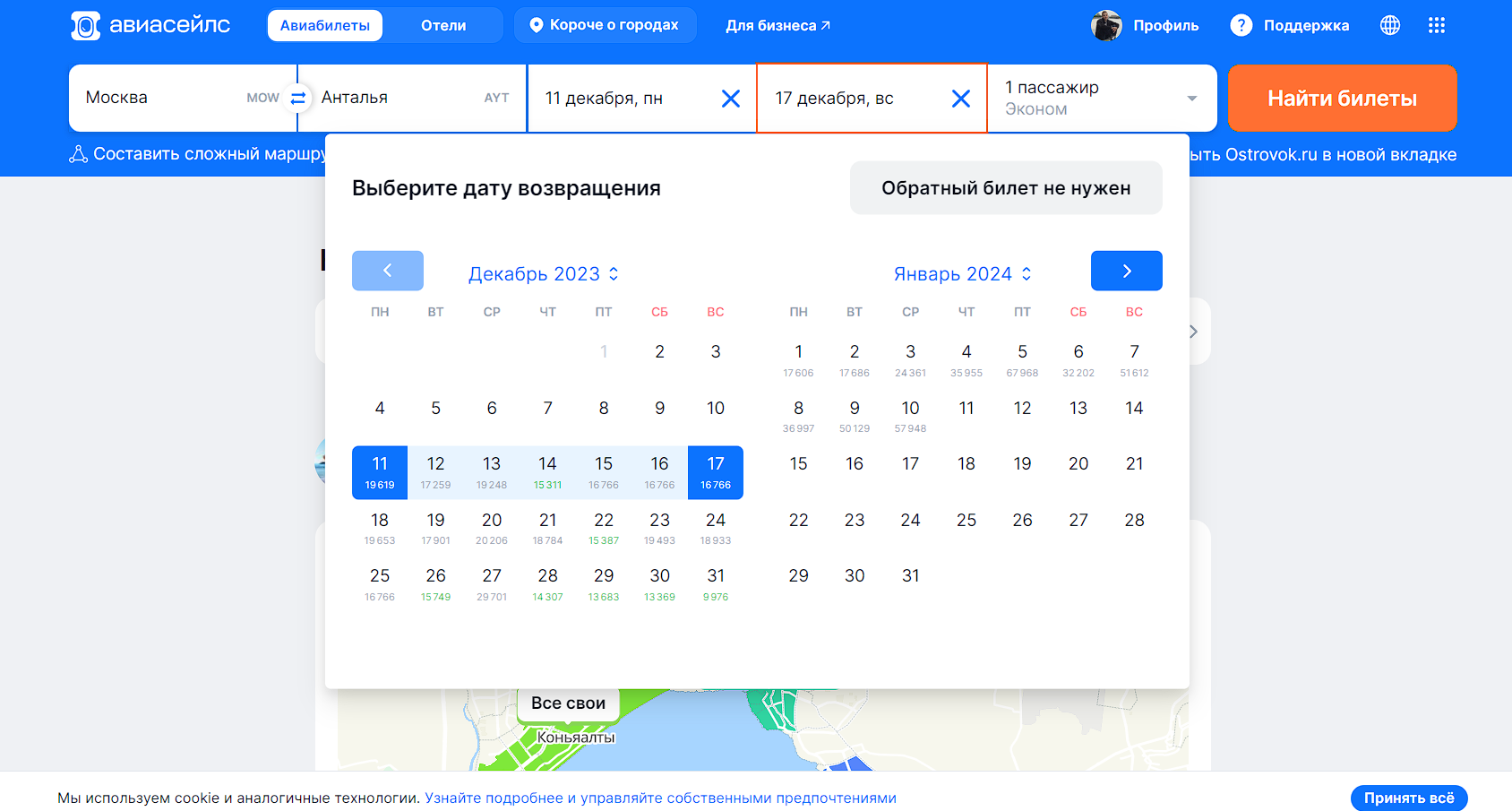Select January 10 priced 57 948
This screenshot has height=811, width=1512.
[910, 417]
